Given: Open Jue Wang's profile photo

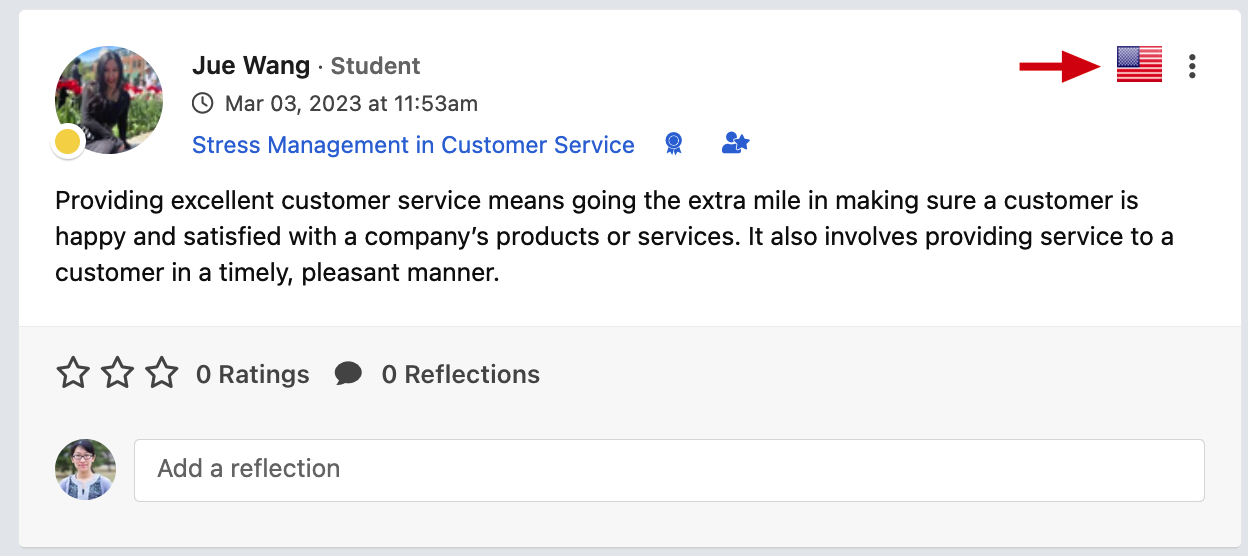Looking at the screenshot, I should tap(109, 99).
